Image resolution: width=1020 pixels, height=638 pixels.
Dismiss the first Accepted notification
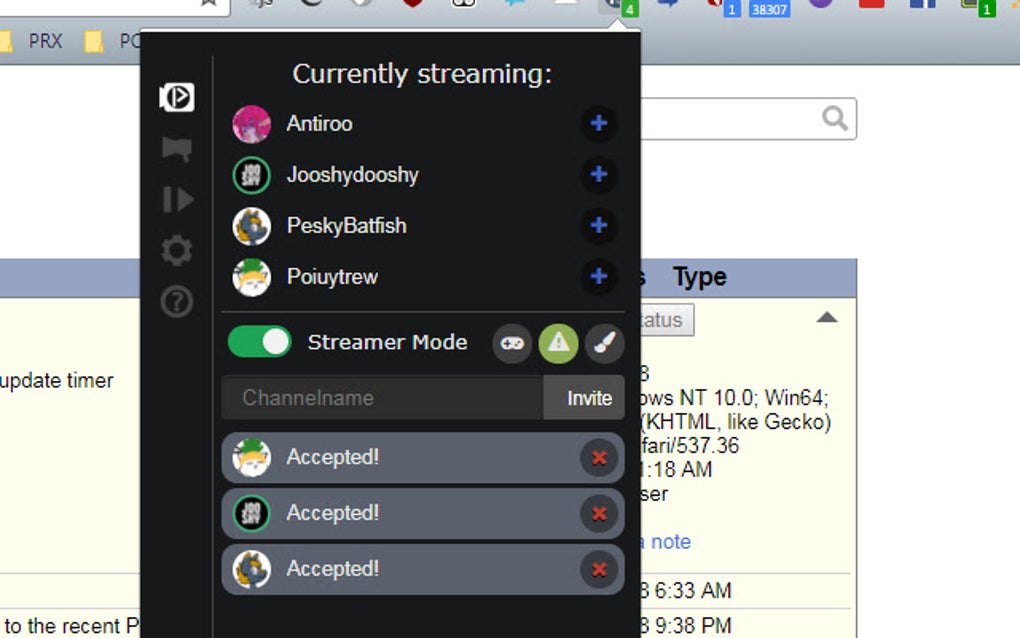pos(598,457)
